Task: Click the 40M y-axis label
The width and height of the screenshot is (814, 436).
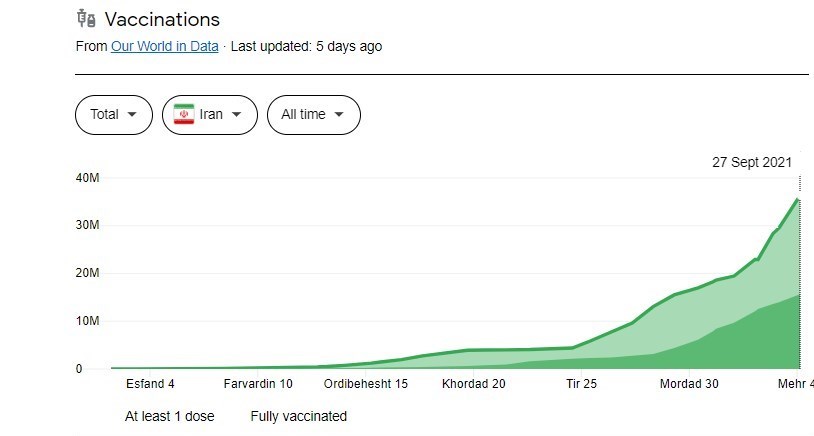Action: pyautogui.click(x=86, y=178)
